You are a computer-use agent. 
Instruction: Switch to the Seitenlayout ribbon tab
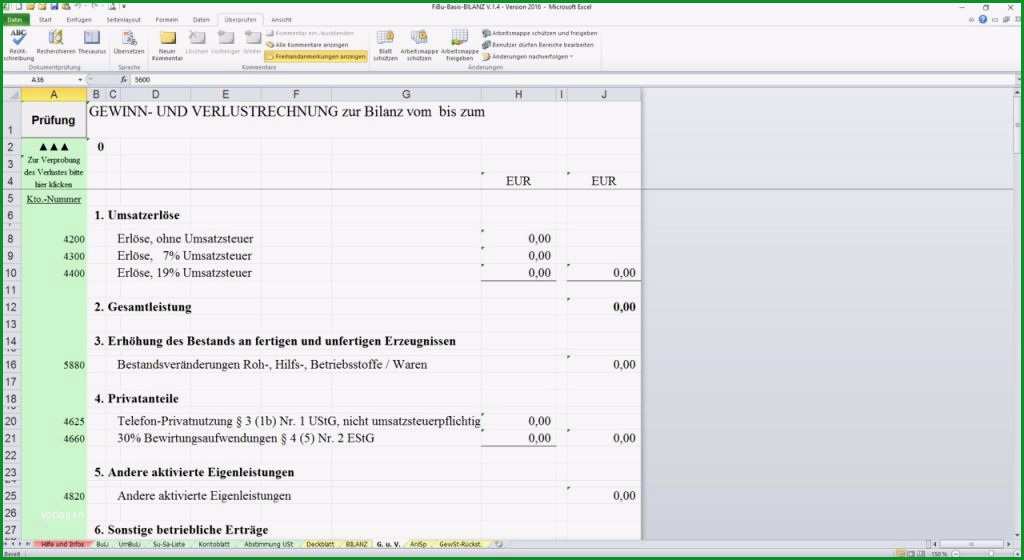(123, 20)
